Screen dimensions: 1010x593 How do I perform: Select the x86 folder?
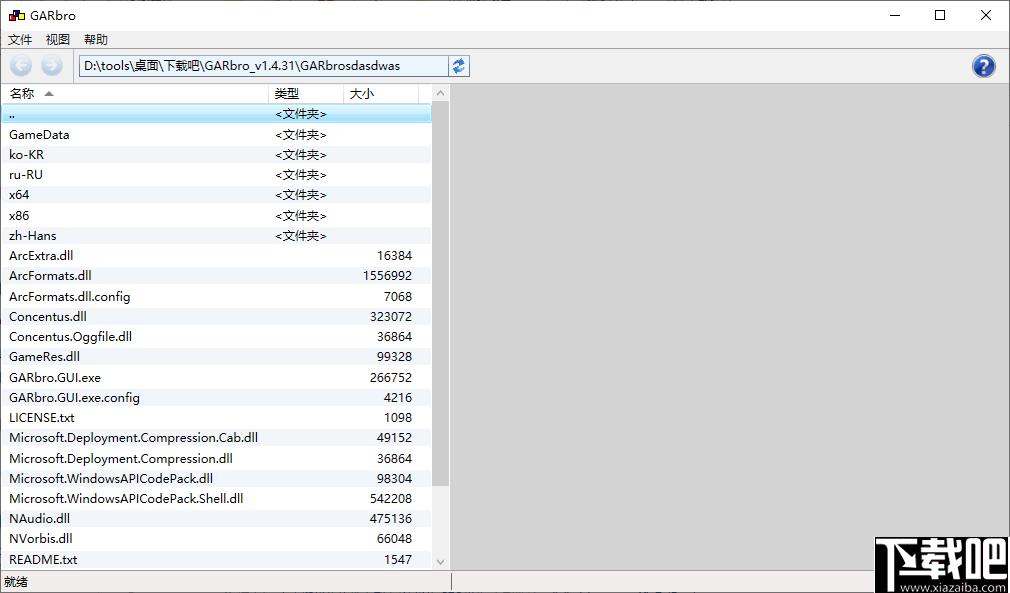coord(216,215)
